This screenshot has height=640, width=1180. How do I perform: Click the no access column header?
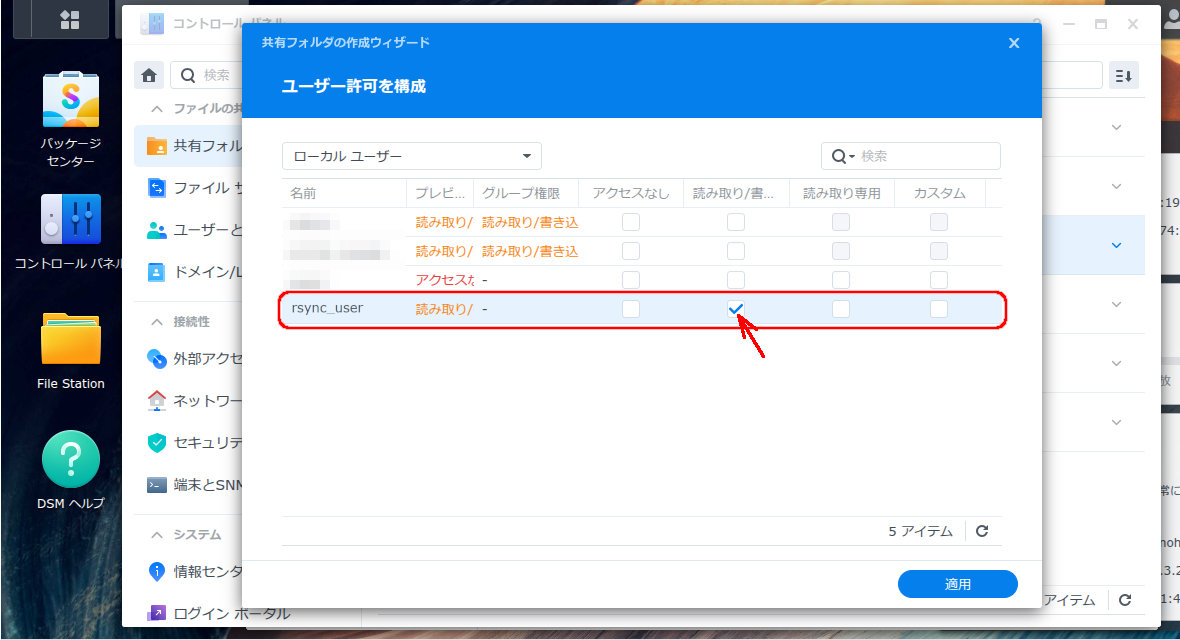pos(631,194)
